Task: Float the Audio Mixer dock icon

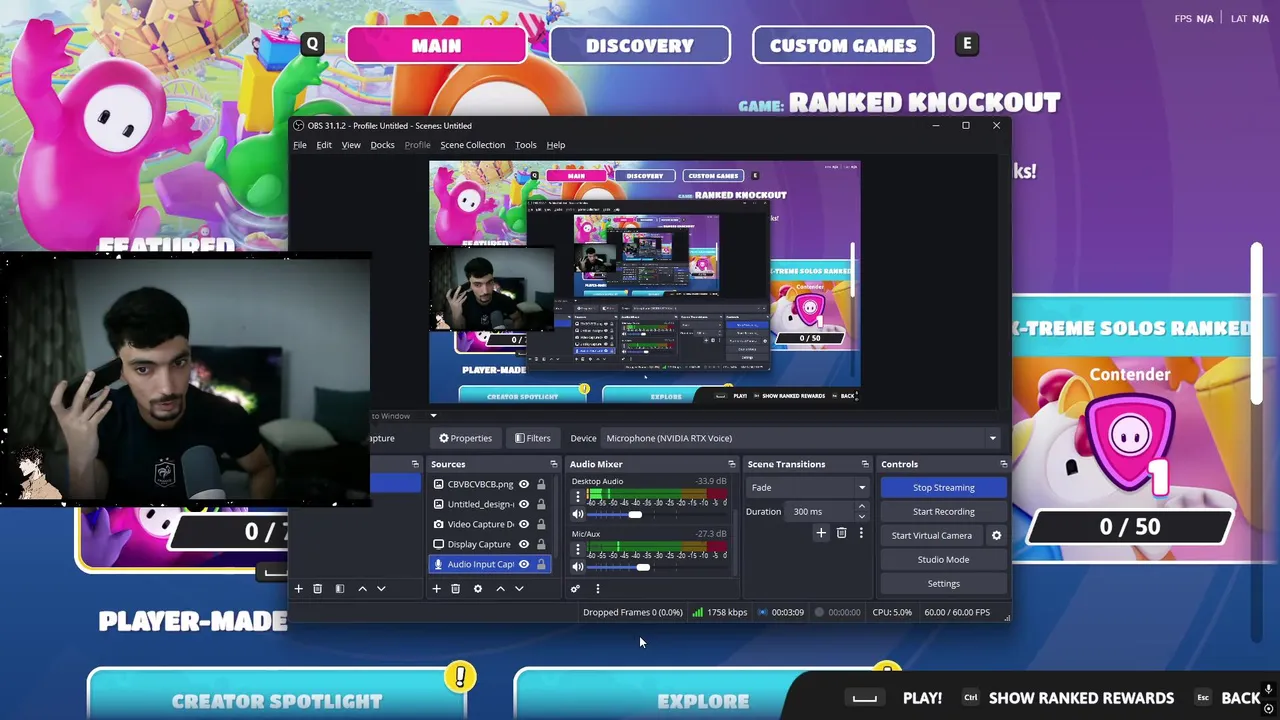Action: coord(731,464)
